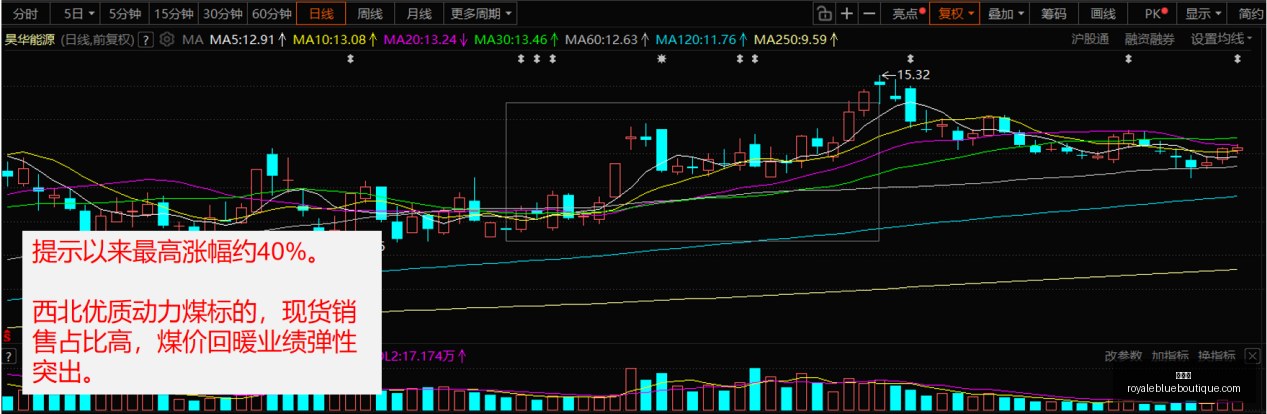
Task: Click the snowflake event marker above chart
Action: coord(661,60)
